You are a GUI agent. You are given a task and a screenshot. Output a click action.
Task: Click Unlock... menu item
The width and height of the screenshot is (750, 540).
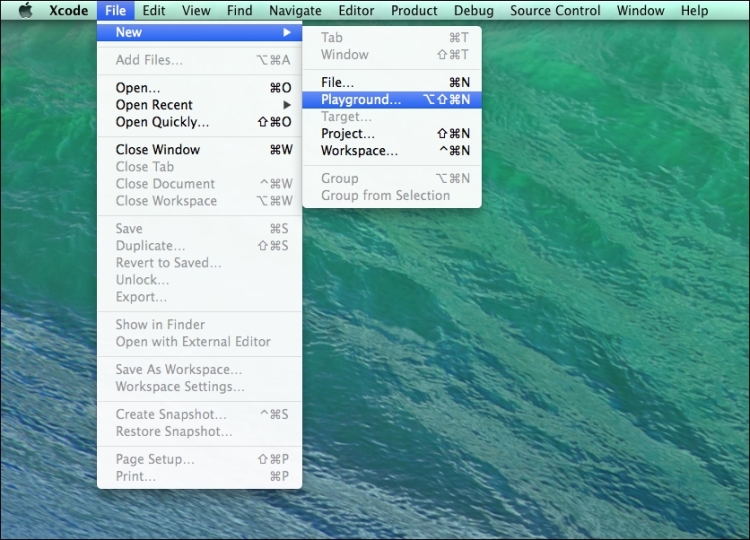click(x=199, y=280)
